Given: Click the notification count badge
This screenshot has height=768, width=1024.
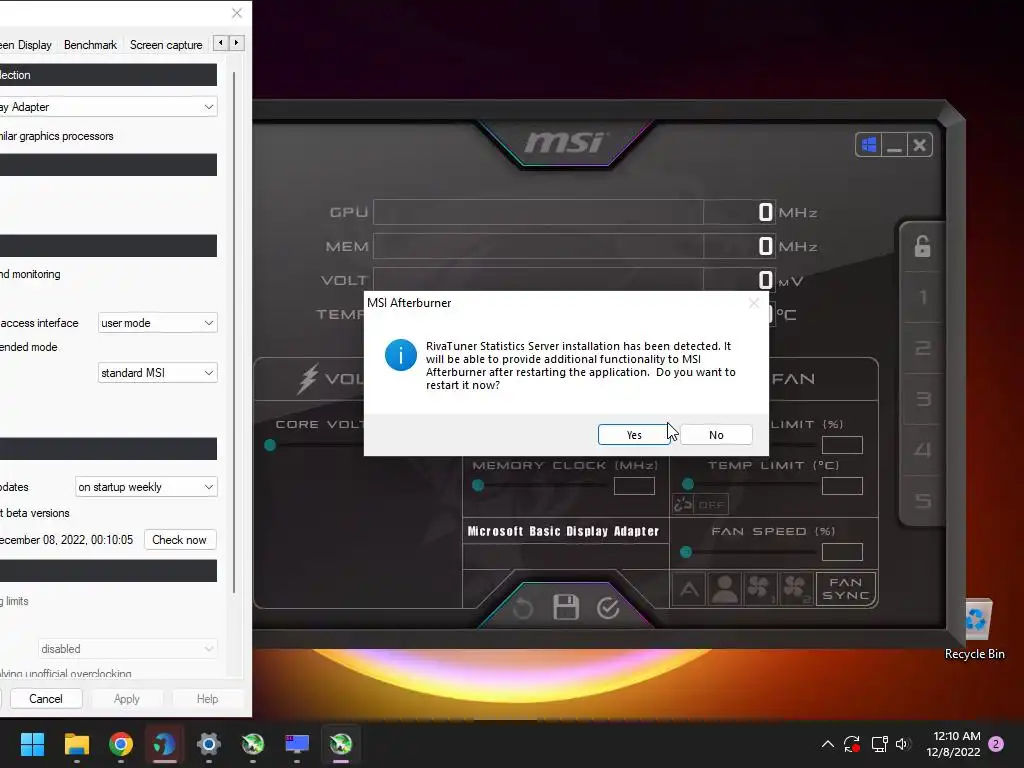Looking at the screenshot, I should pyautogui.click(x=996, y=744).
